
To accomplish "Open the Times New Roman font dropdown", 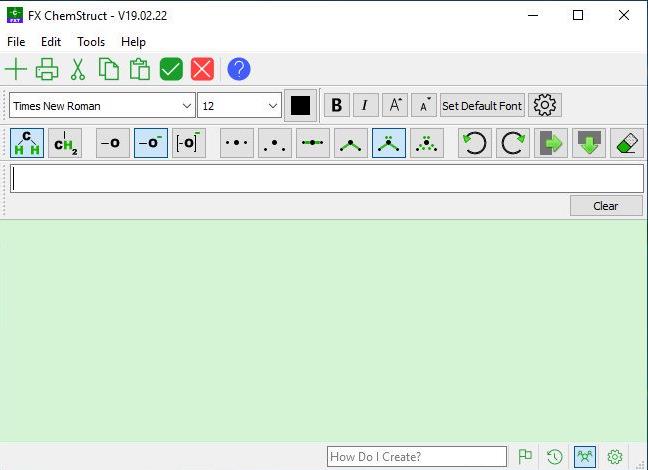I will pos(102,106).
